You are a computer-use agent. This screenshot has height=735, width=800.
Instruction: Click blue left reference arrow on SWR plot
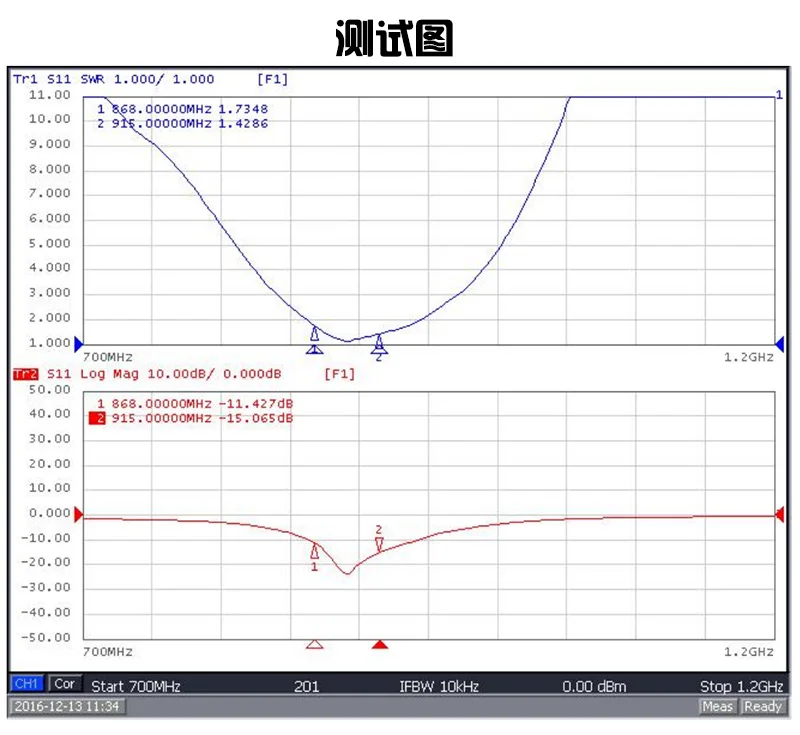(79, 343)
